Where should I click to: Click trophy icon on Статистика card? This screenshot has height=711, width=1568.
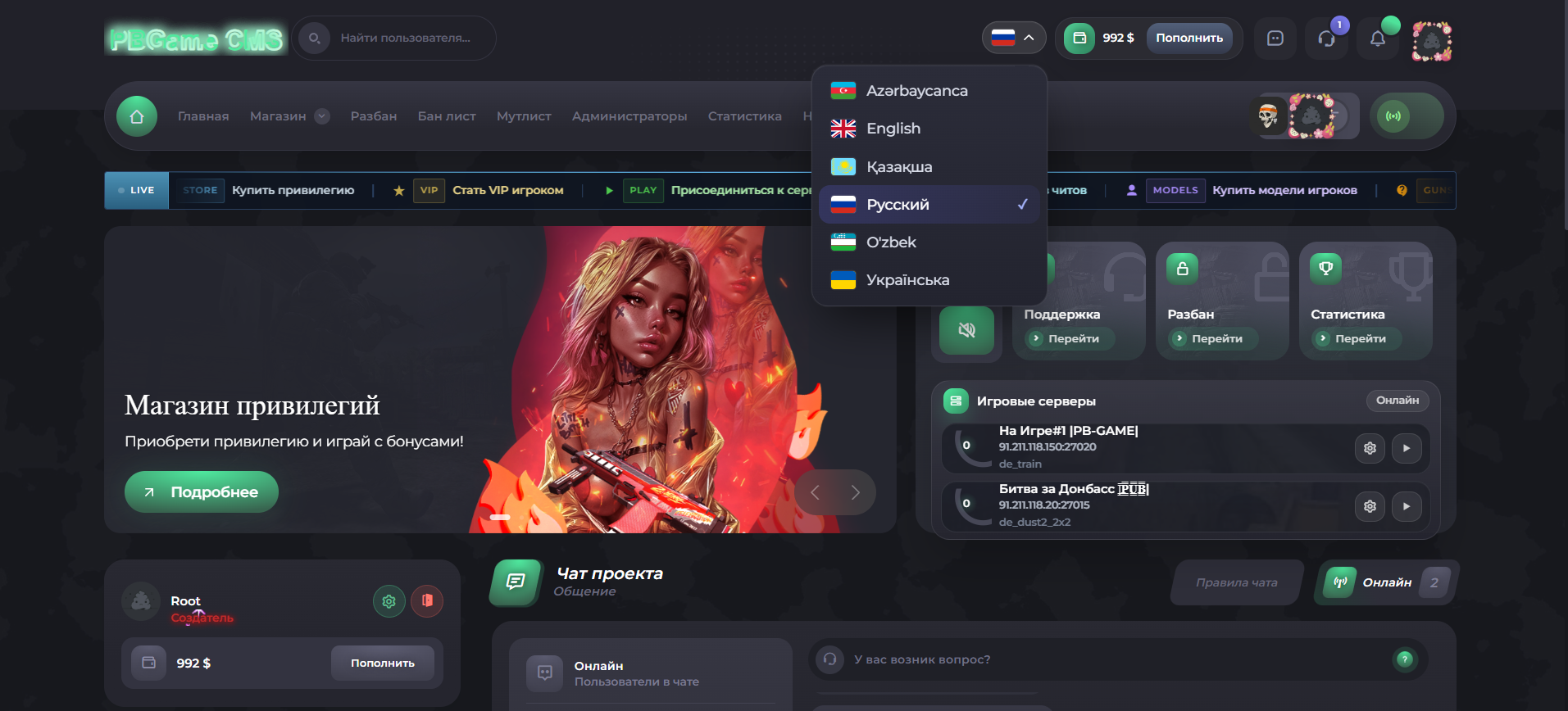click(1325, 268)
